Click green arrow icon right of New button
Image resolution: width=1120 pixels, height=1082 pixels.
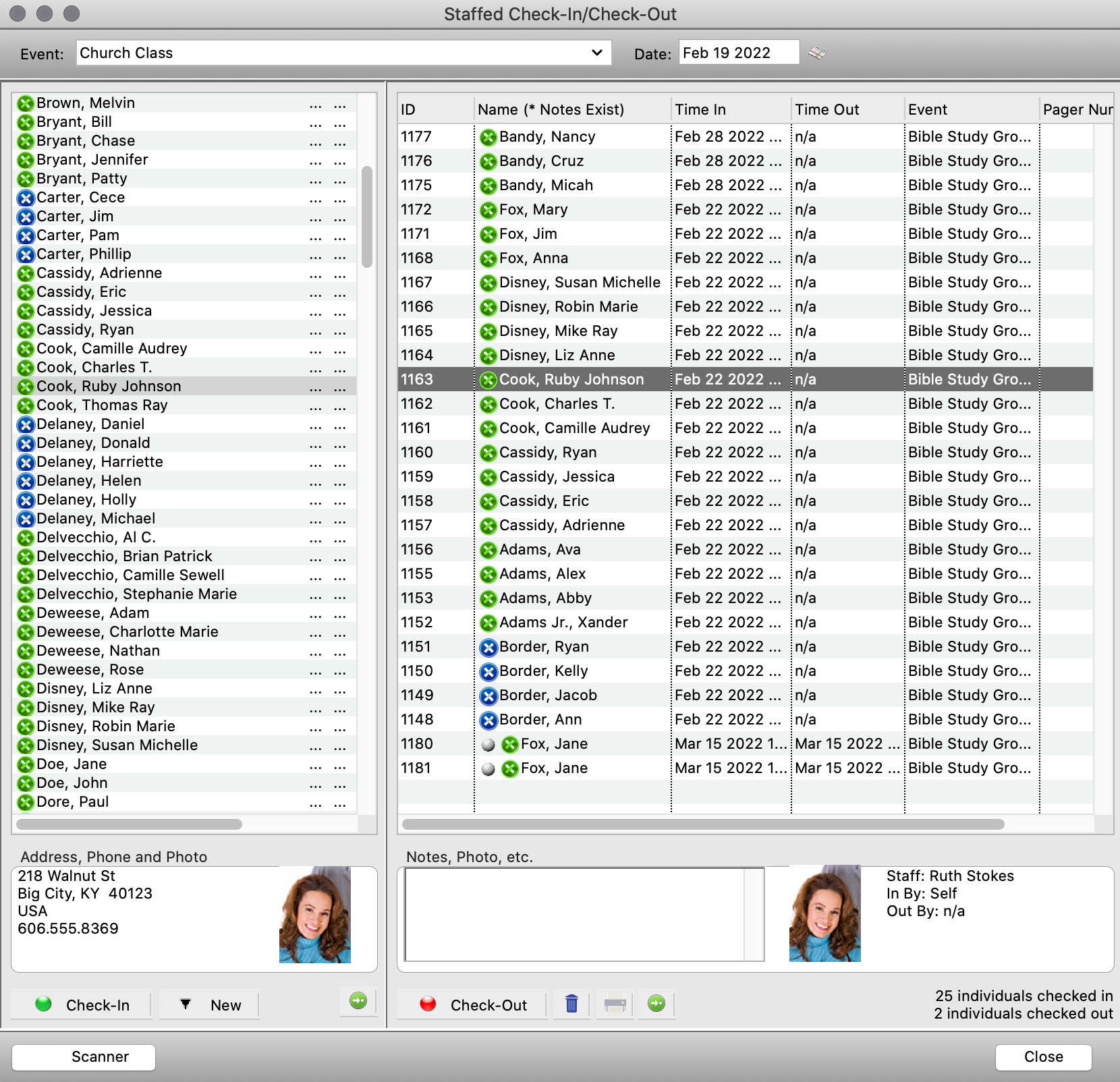point(358,1001)
